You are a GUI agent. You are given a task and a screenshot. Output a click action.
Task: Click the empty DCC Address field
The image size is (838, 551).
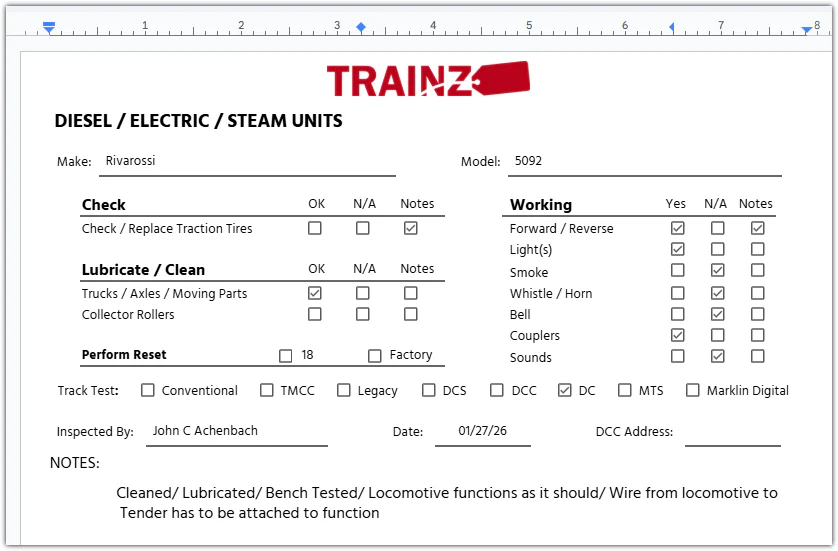tap(732, 433)
